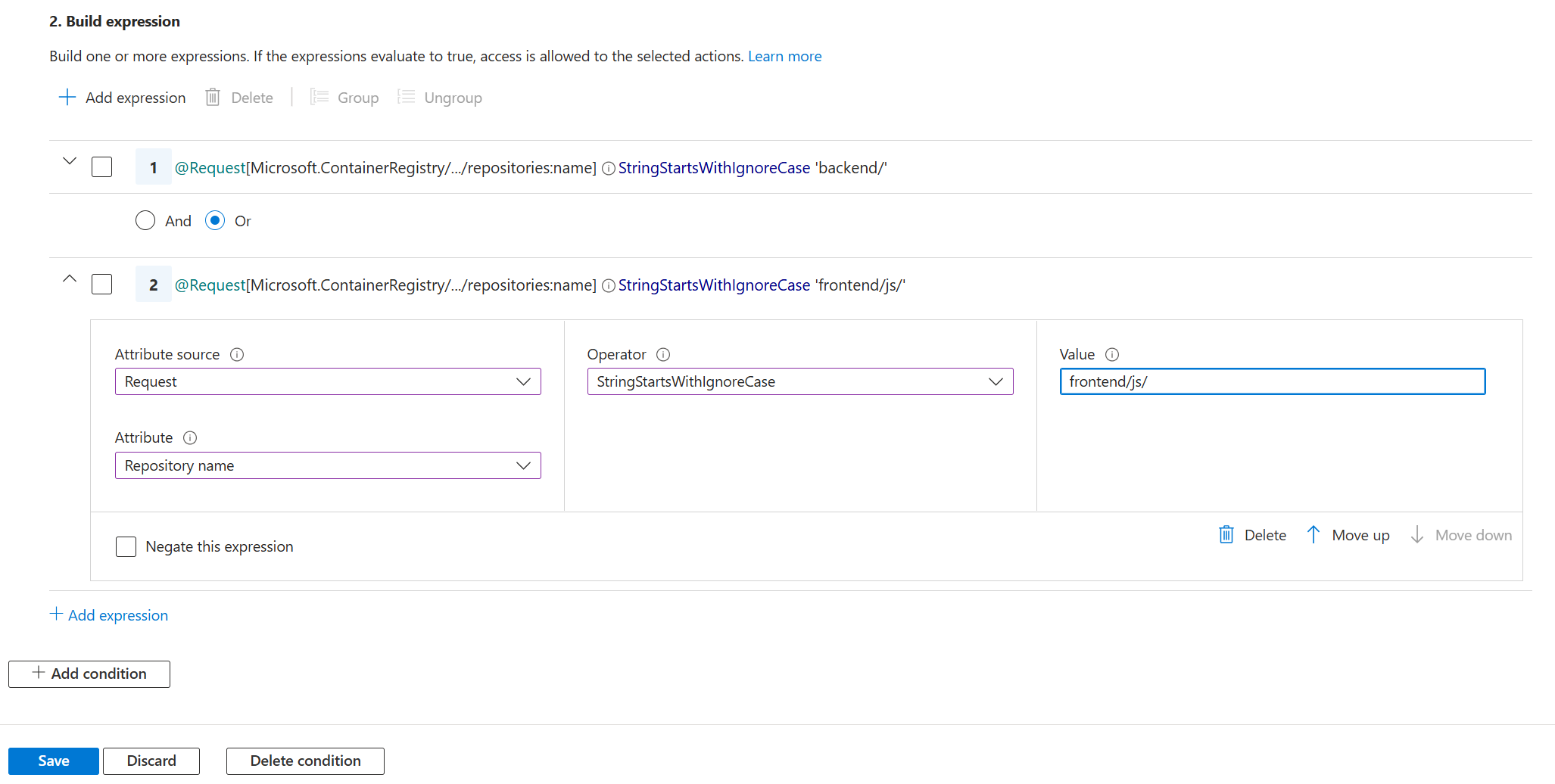Select the And radio button
The image size is (1555, 784).
point(145,221)
